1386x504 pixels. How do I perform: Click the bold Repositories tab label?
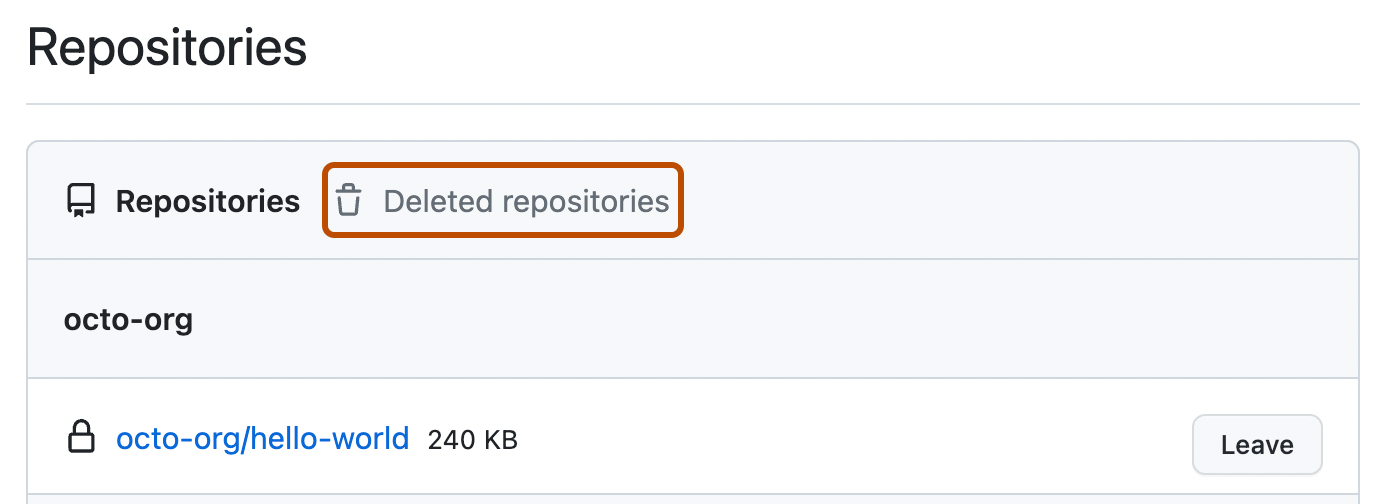[208, 201]
